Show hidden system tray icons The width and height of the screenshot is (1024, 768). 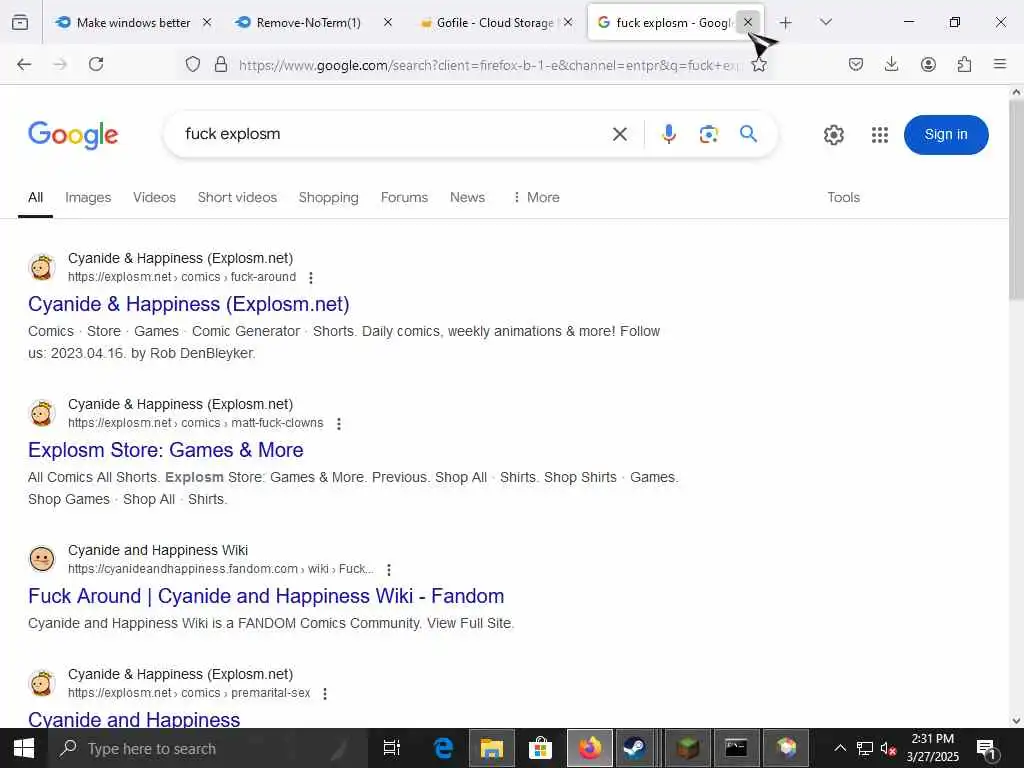click(840, 748)
